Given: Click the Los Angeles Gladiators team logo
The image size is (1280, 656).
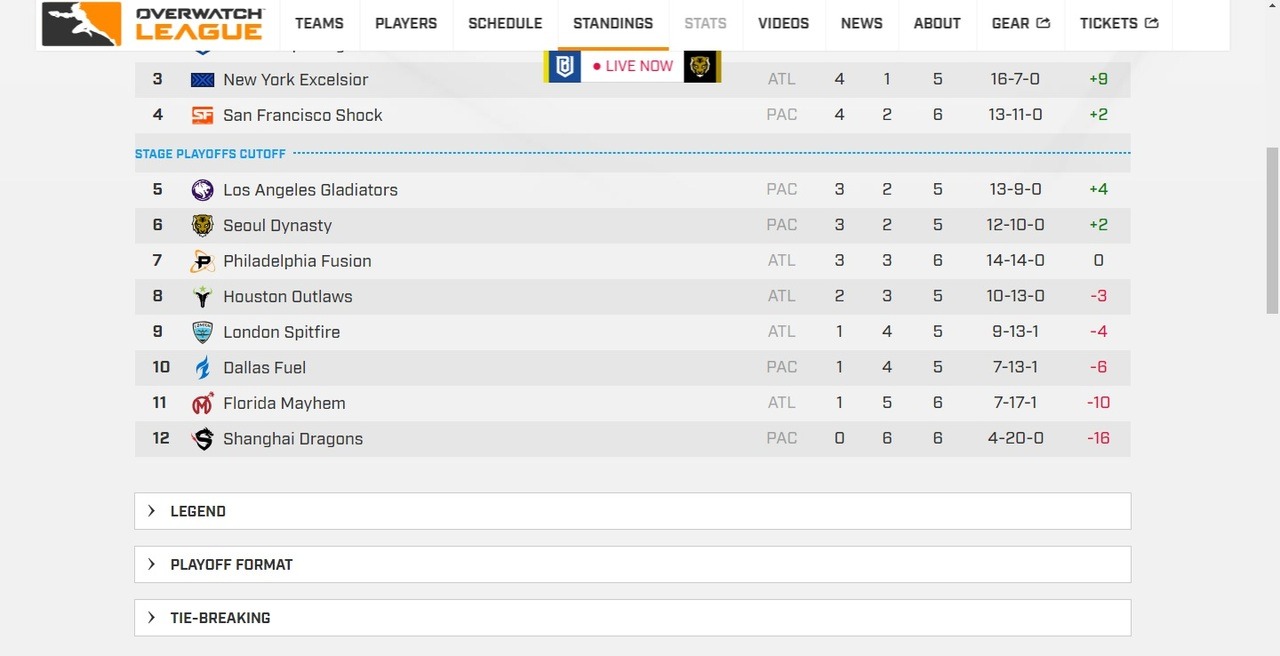Looking at the screenshot, I should click(203, 190).
